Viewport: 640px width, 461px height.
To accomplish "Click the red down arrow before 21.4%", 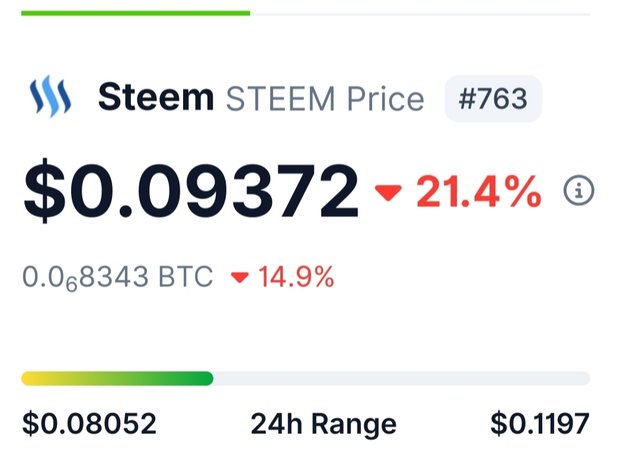I will (x=388, y=192).
